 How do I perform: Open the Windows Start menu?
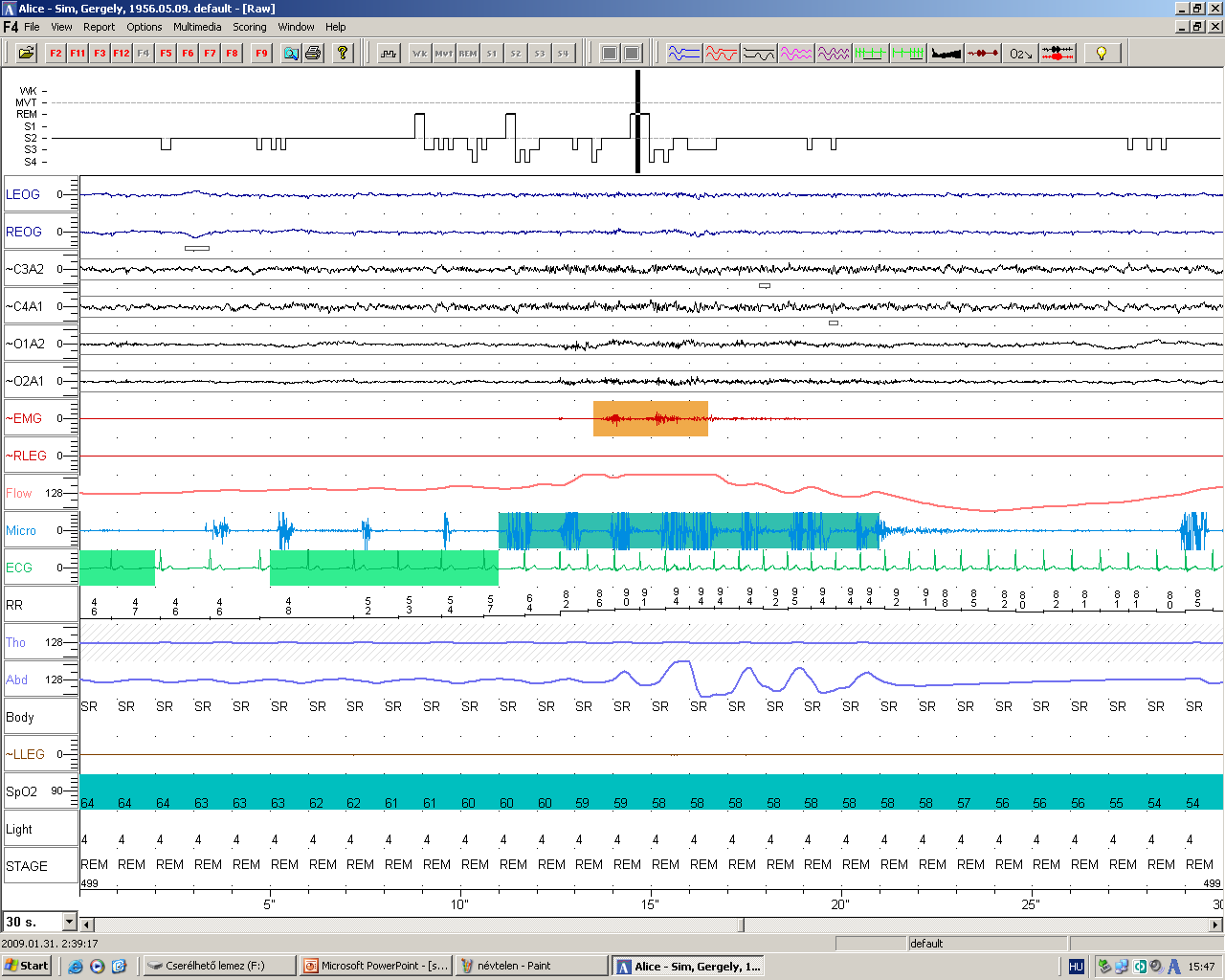27,966
